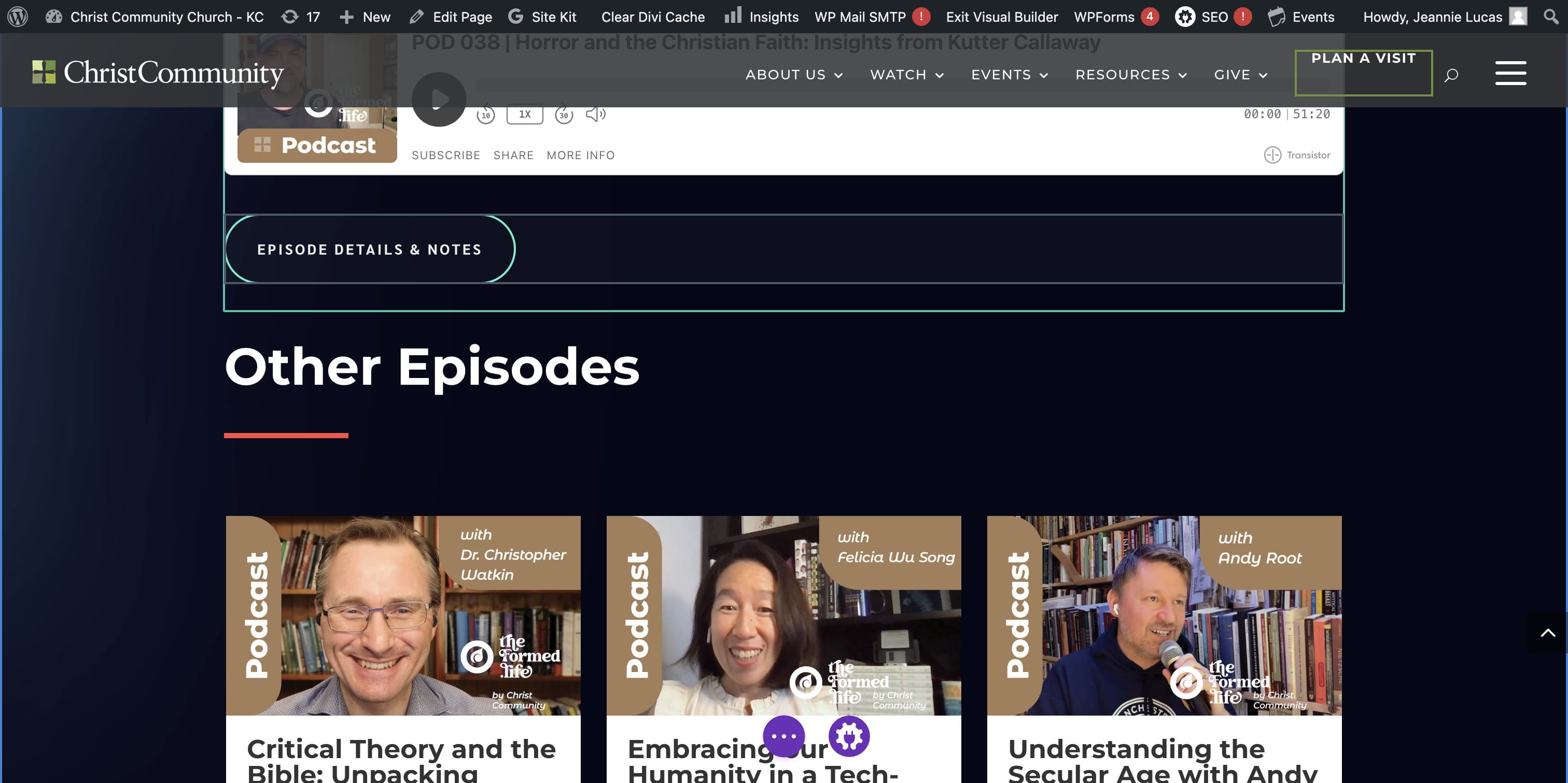Expand the Divi builder three-dots button
Image resolution: width=1568 pixels, height=783 pixels.
point(783,736)
